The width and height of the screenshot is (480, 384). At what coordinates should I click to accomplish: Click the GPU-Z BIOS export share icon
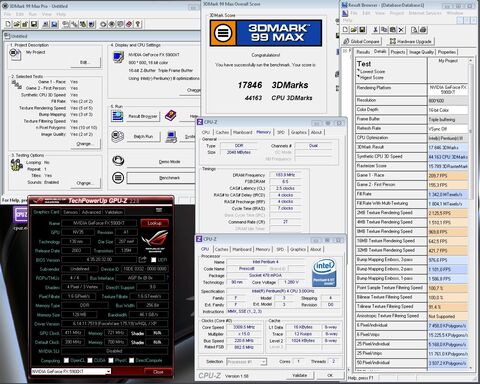click(142, 259)
